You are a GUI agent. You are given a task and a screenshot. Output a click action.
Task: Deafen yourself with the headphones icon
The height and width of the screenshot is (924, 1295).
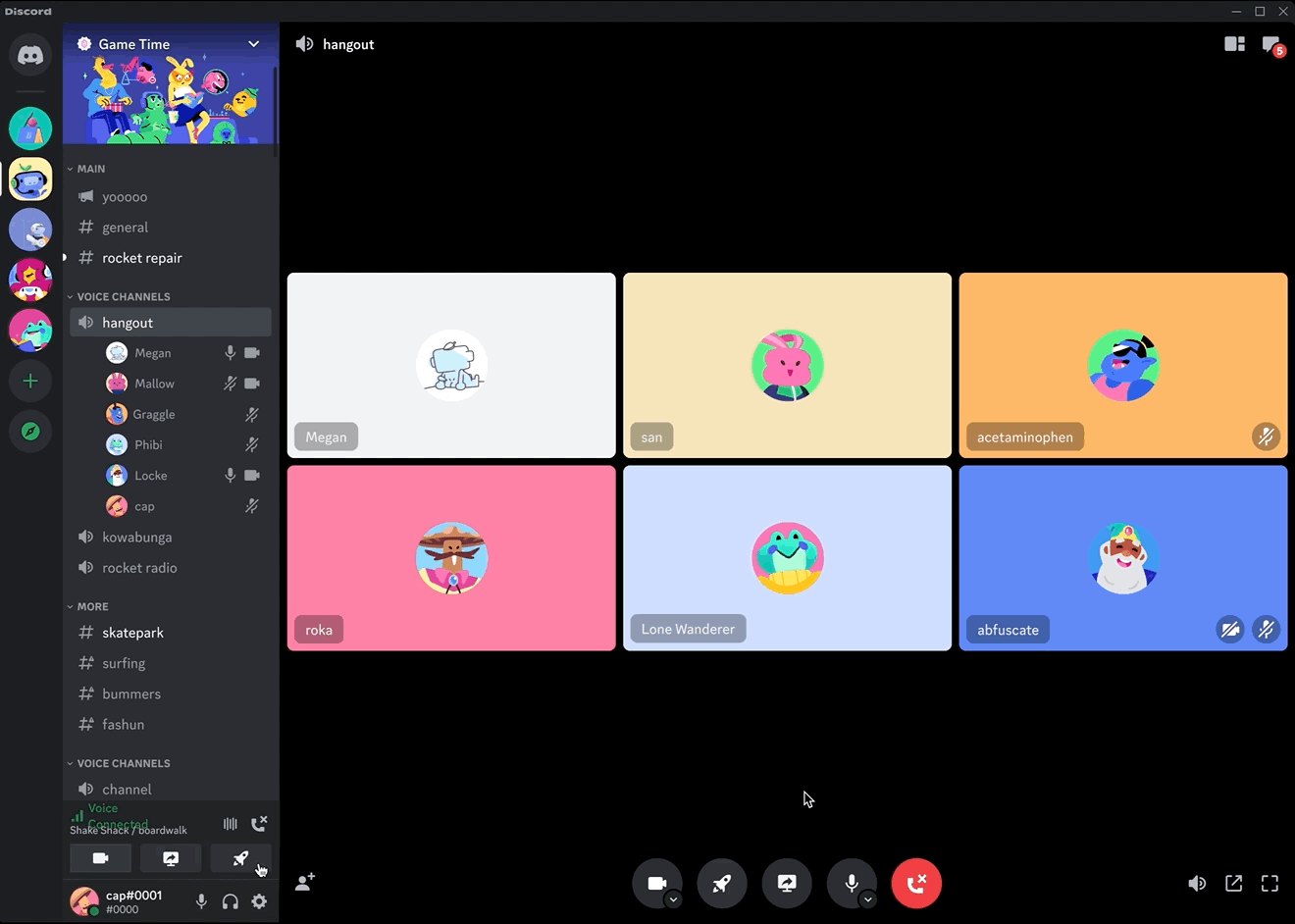point(230,900)
